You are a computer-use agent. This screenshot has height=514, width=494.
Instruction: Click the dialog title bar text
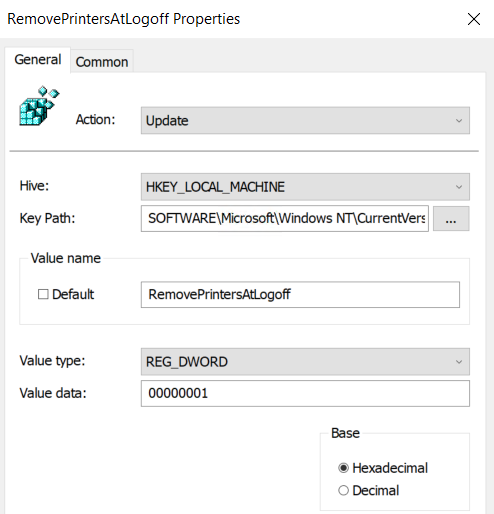coord(124,19)
